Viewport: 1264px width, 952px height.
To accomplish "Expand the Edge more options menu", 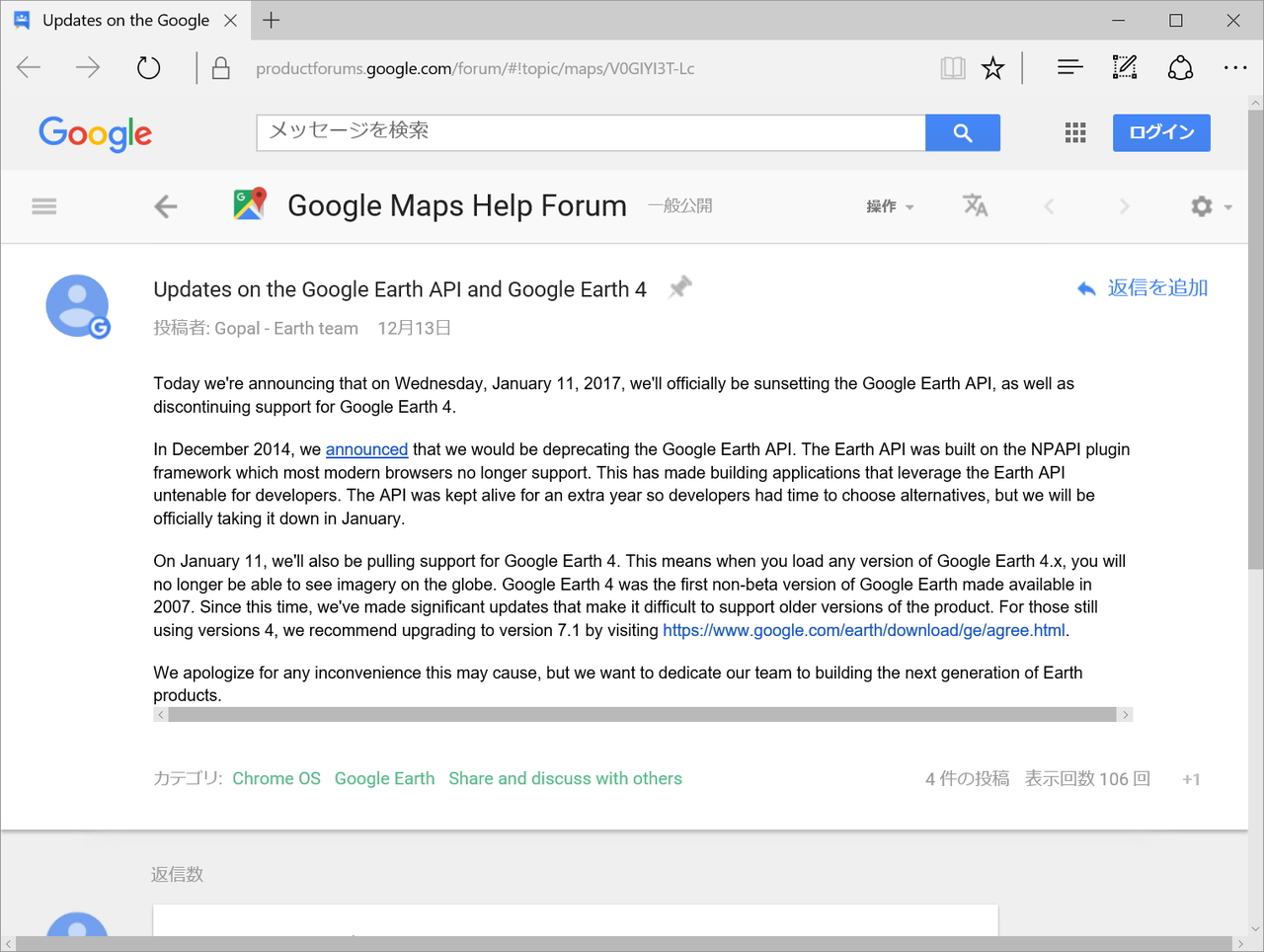I will click(x=1235, y=67).
